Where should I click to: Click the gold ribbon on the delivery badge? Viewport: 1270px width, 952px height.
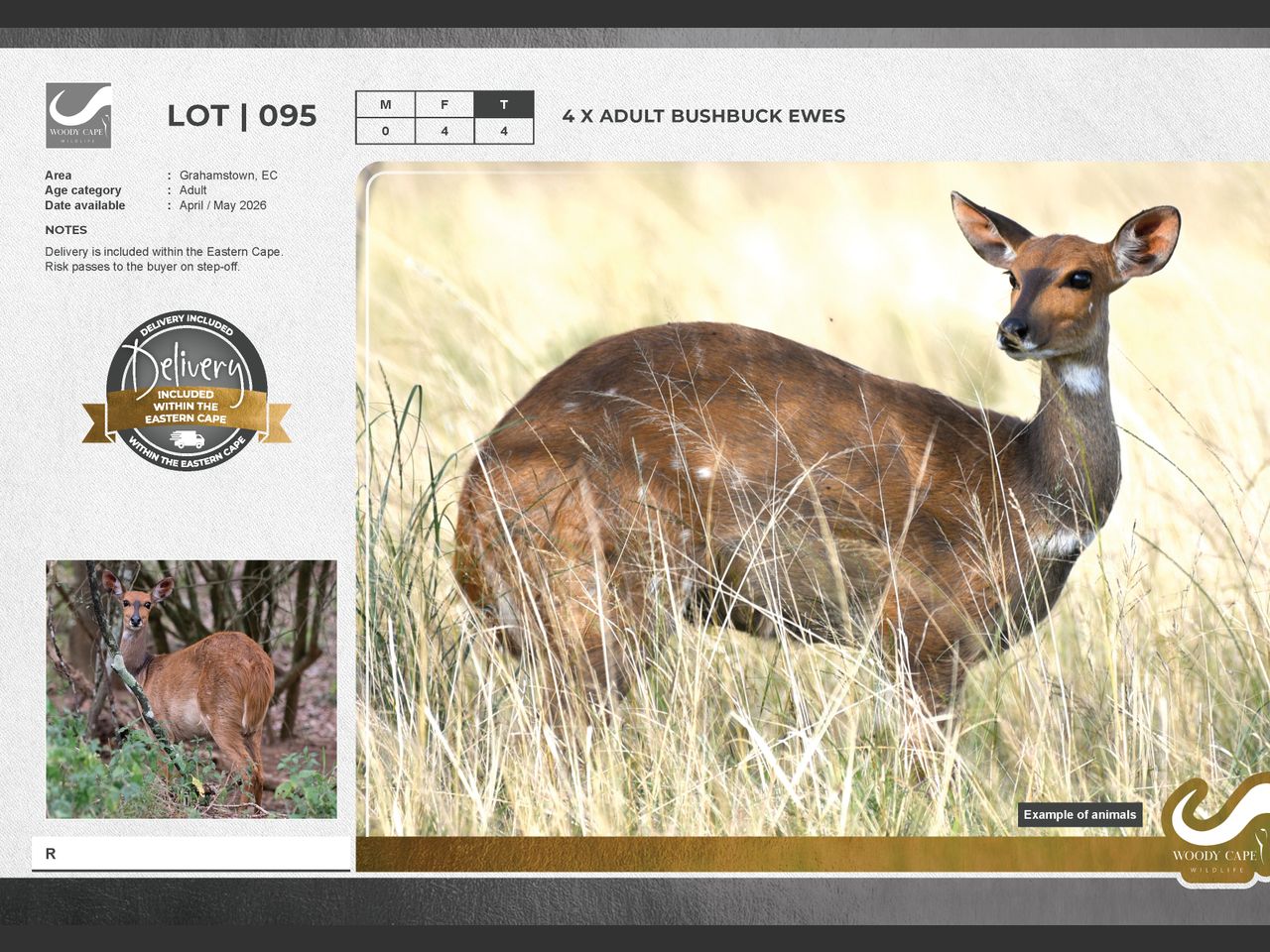pyautogui.click(x=187, y=407)
